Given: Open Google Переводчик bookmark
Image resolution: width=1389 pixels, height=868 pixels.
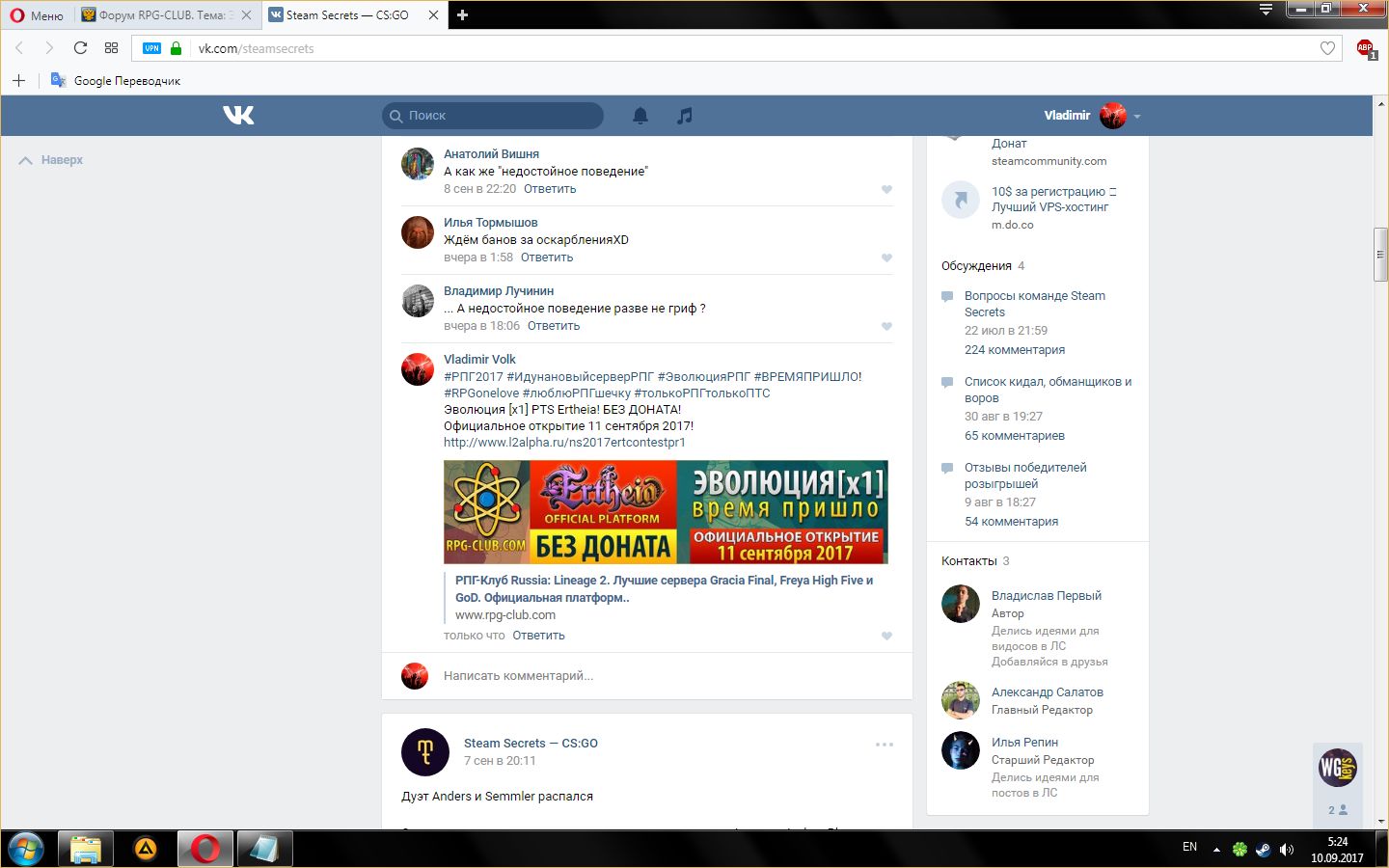Looking at the screenshot, I should coord(116,80).
